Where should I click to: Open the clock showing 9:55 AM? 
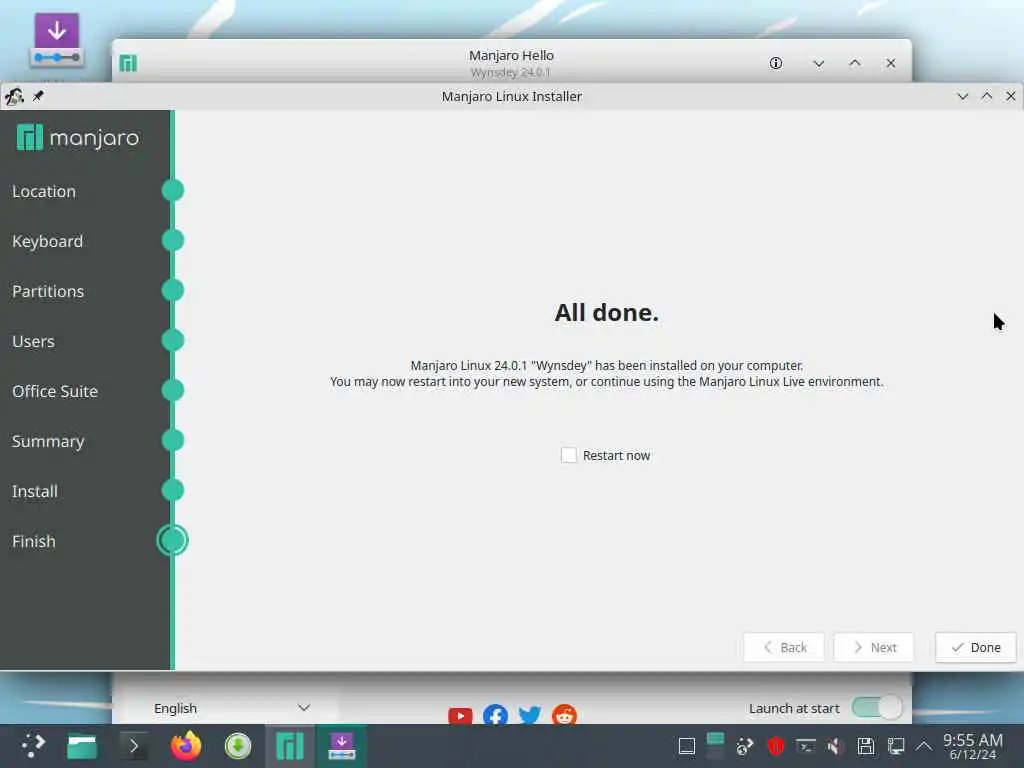tap(972, 746)
